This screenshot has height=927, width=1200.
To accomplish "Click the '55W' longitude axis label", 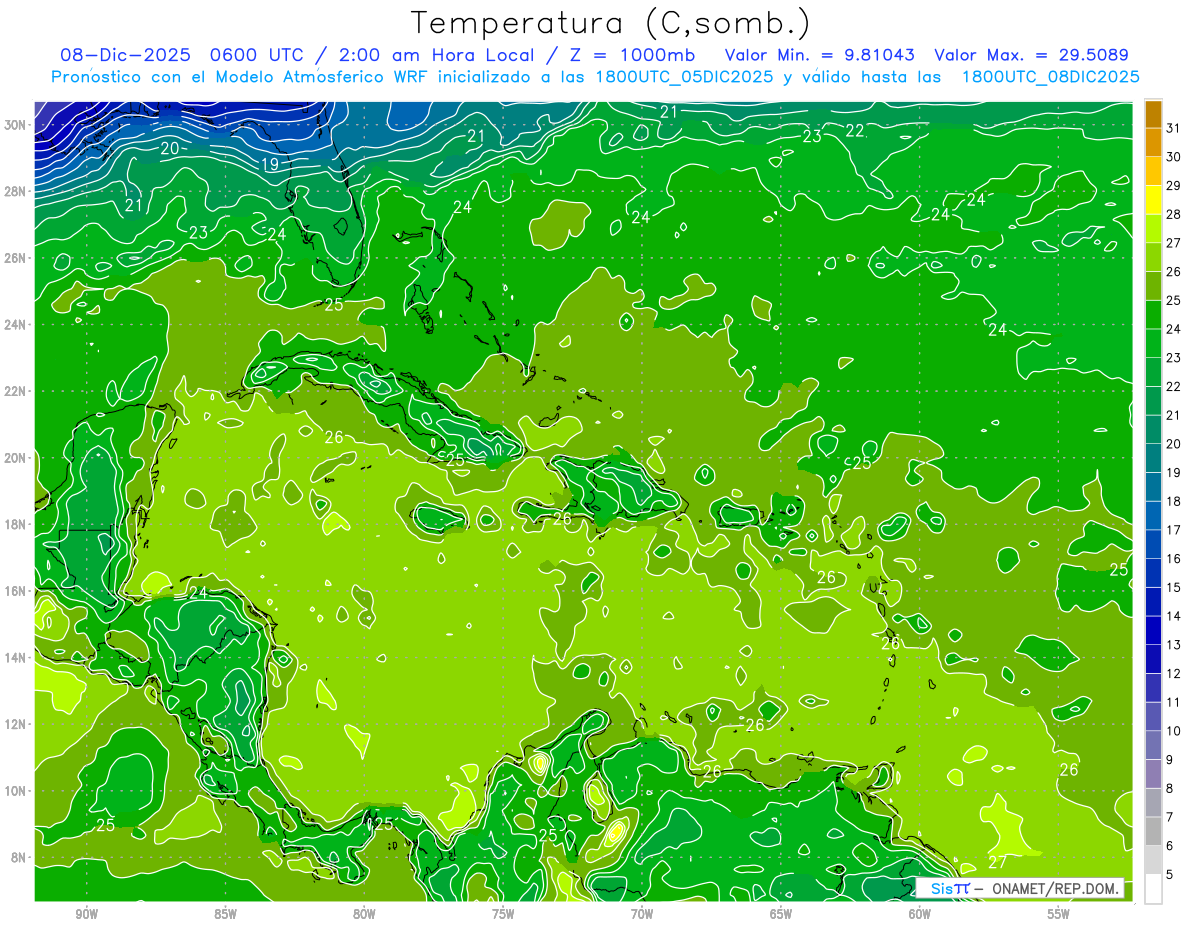I will point(1059,915).
